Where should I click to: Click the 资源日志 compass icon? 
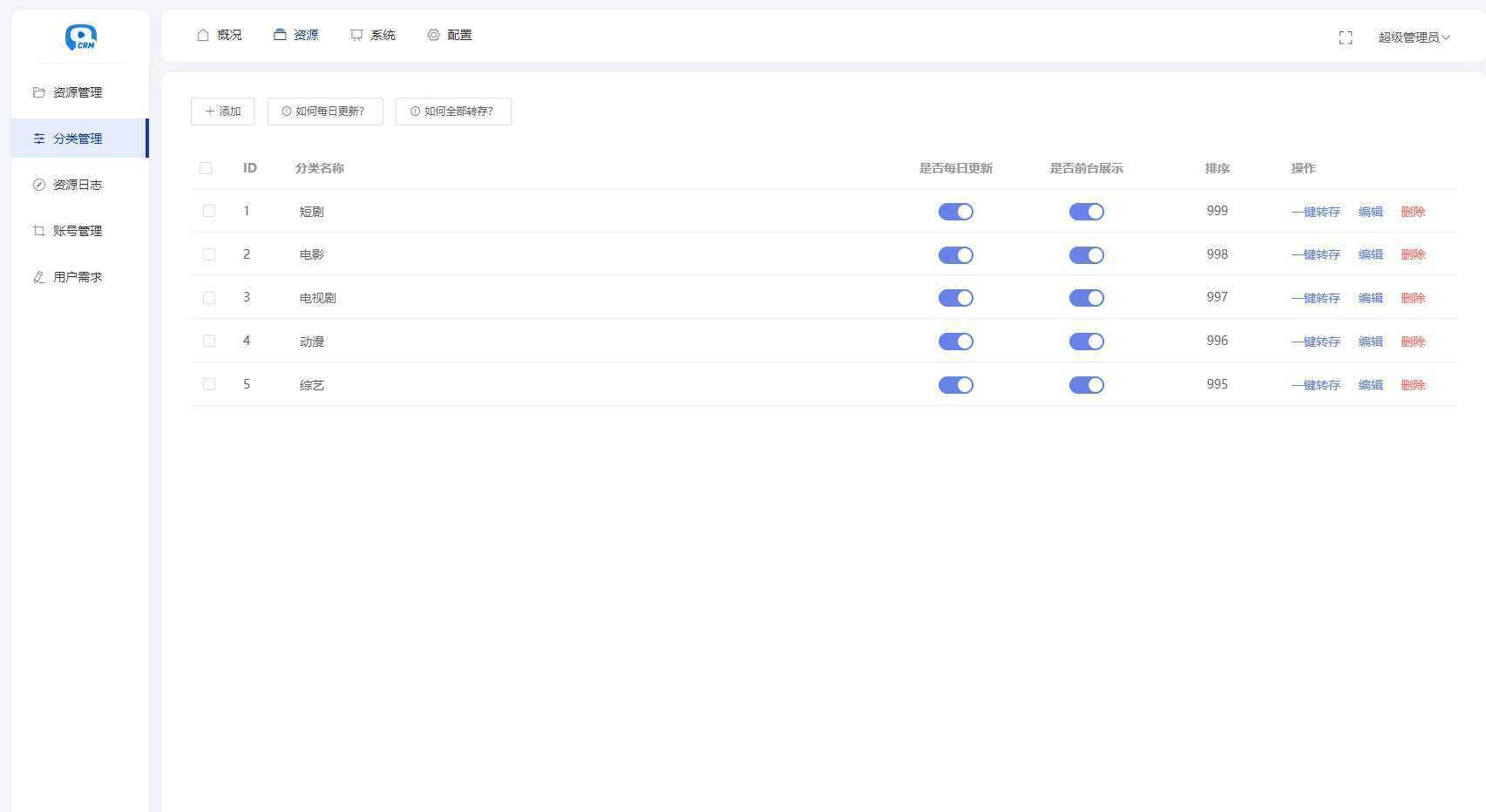[38, 185]
